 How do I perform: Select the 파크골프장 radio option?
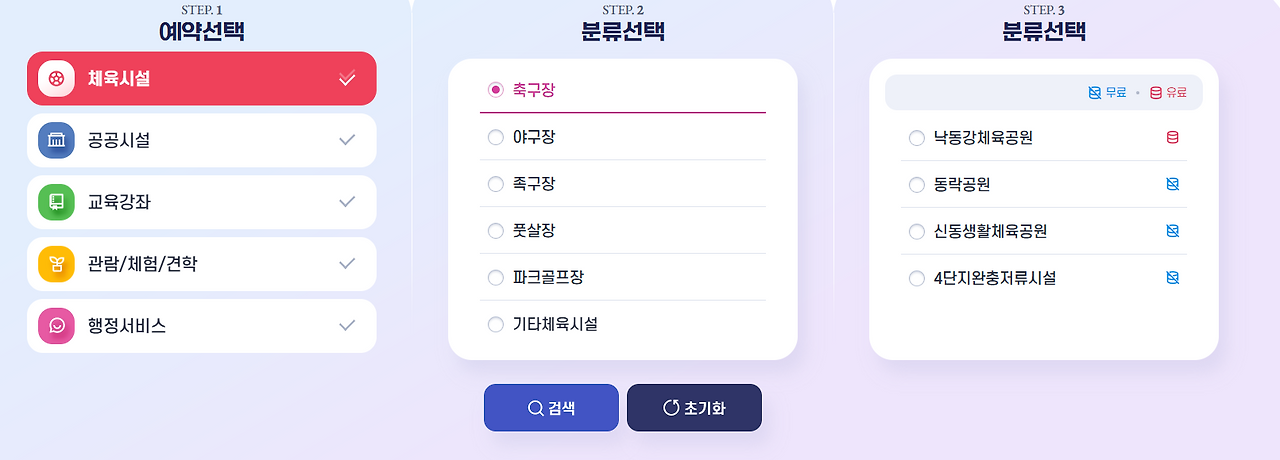[x=495, y=277]
